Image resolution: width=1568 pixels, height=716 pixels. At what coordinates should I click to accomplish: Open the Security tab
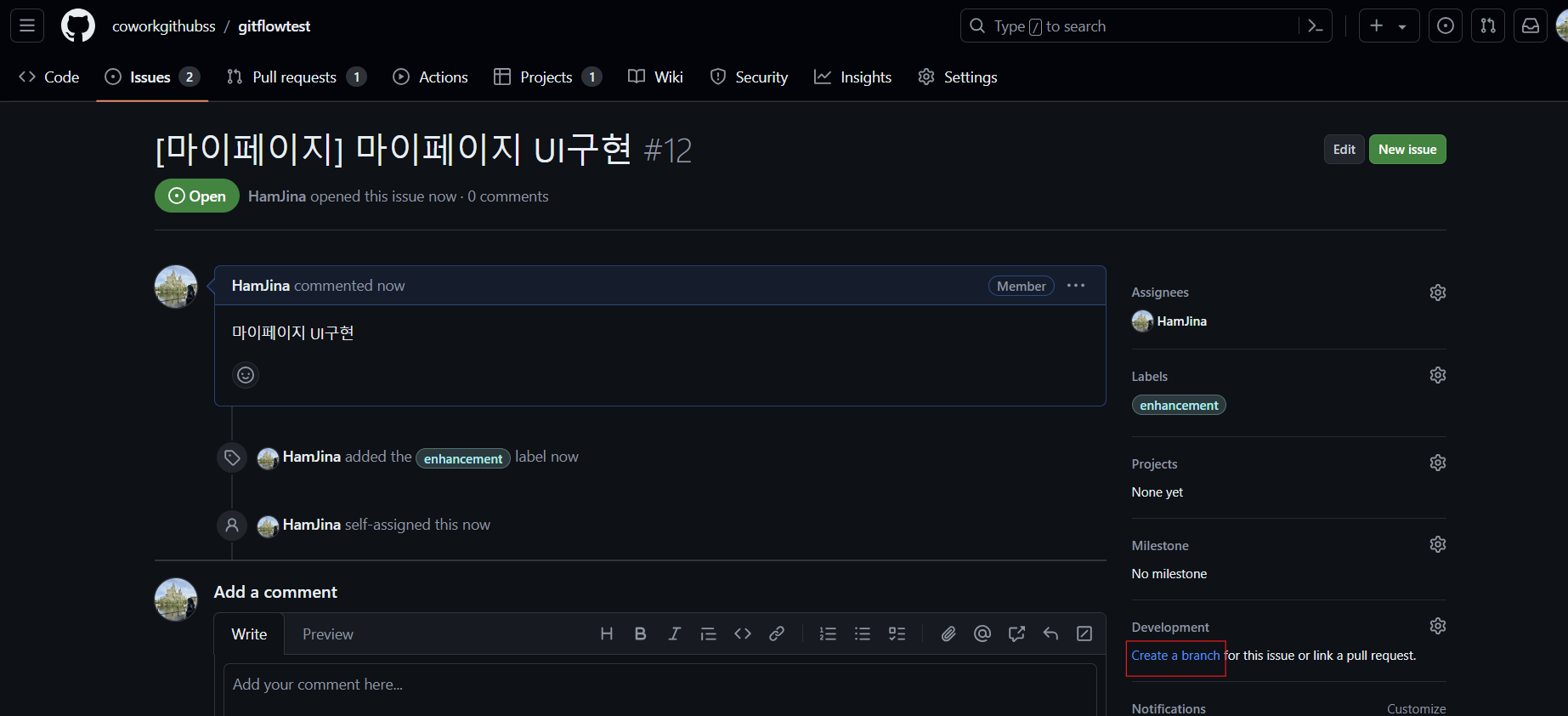click(x=749, y=77)
